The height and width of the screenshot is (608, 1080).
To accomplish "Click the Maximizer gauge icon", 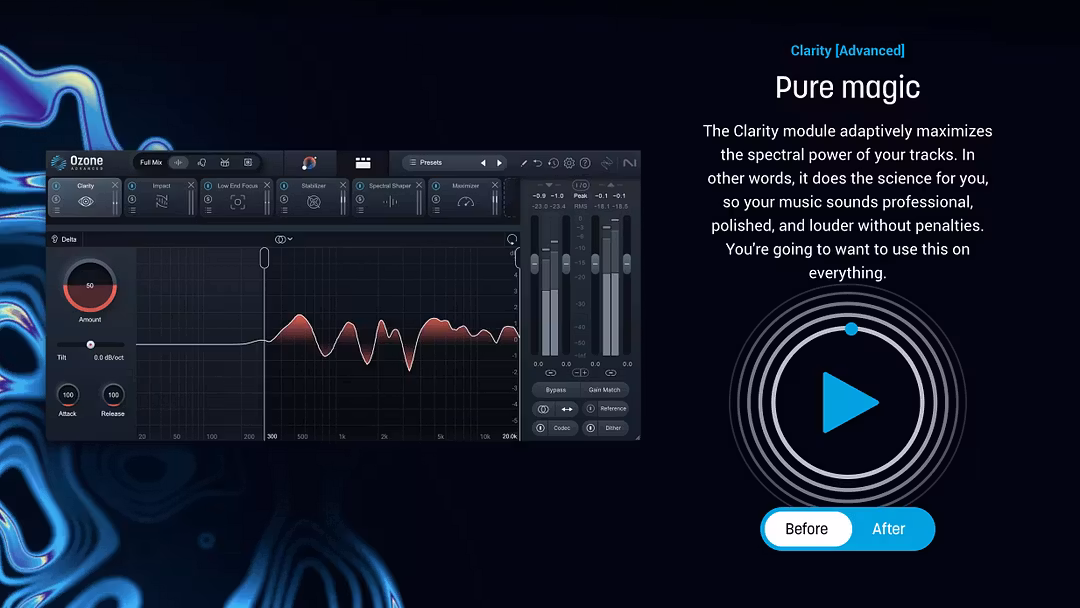I will click(x=466, y=202).
